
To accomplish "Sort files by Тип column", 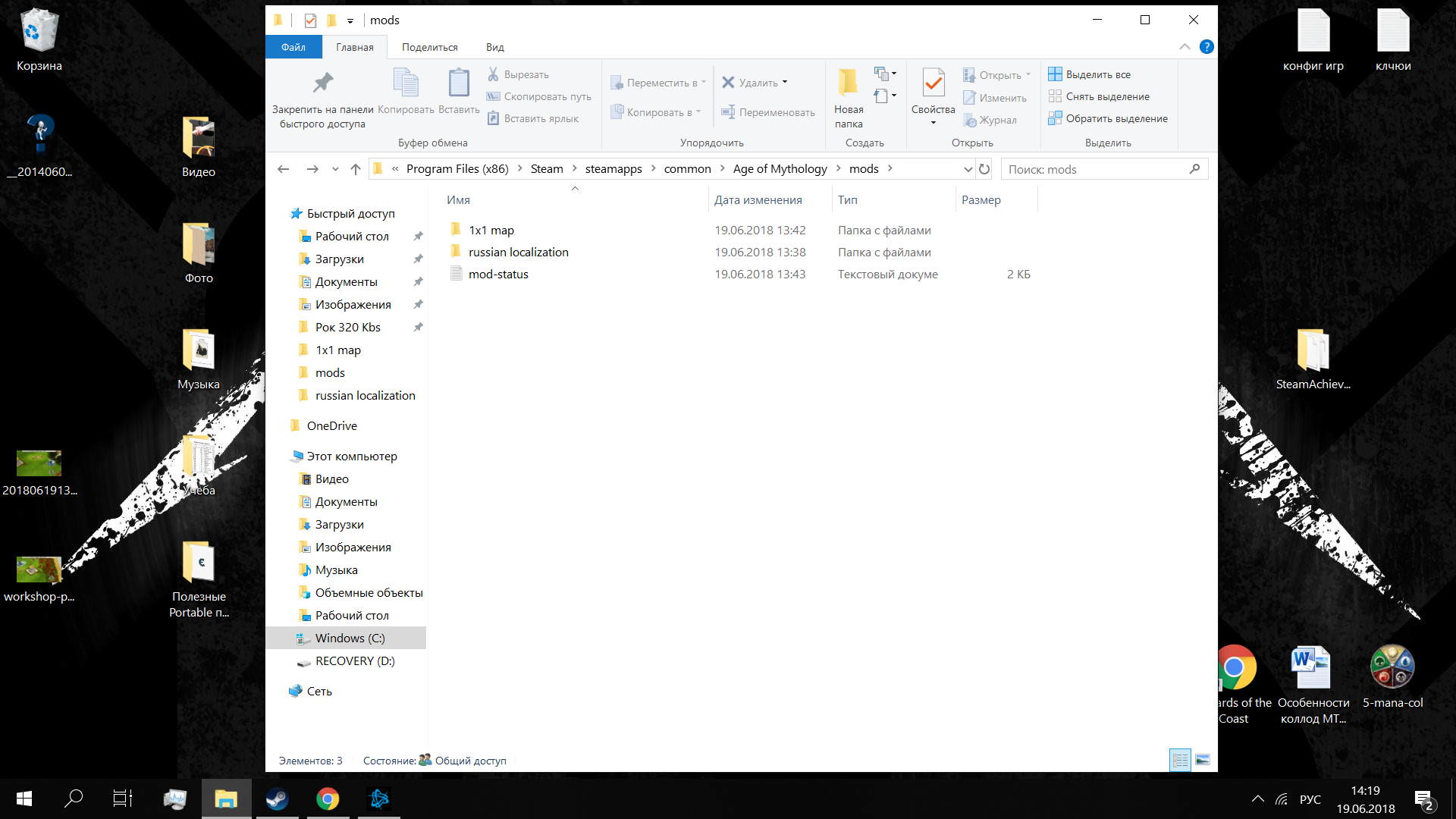I will [893, 200].
